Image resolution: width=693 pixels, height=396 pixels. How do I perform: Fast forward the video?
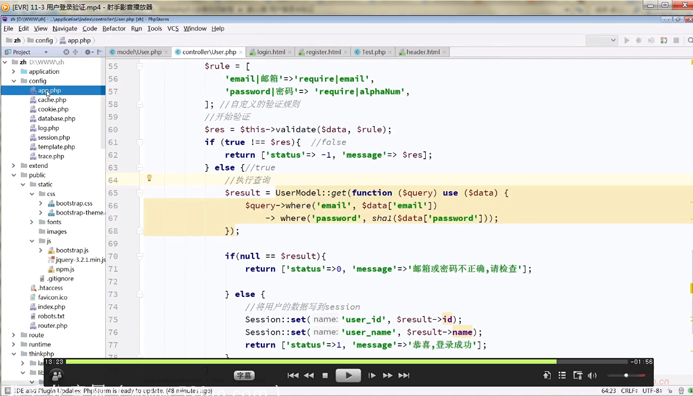click(388, 375)
